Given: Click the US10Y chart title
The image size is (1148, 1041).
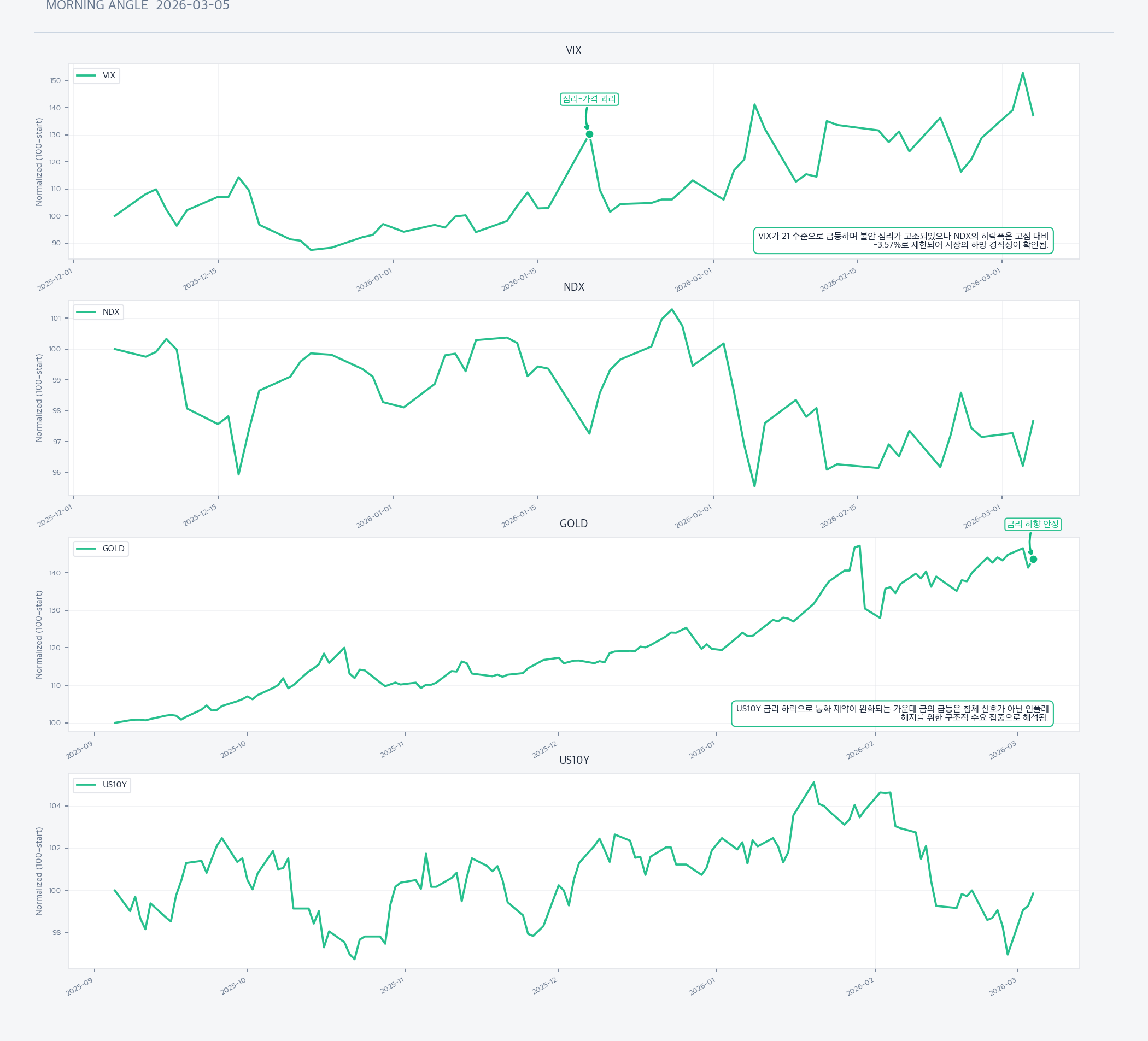Looking at the screenshot, I should [573, 761].
